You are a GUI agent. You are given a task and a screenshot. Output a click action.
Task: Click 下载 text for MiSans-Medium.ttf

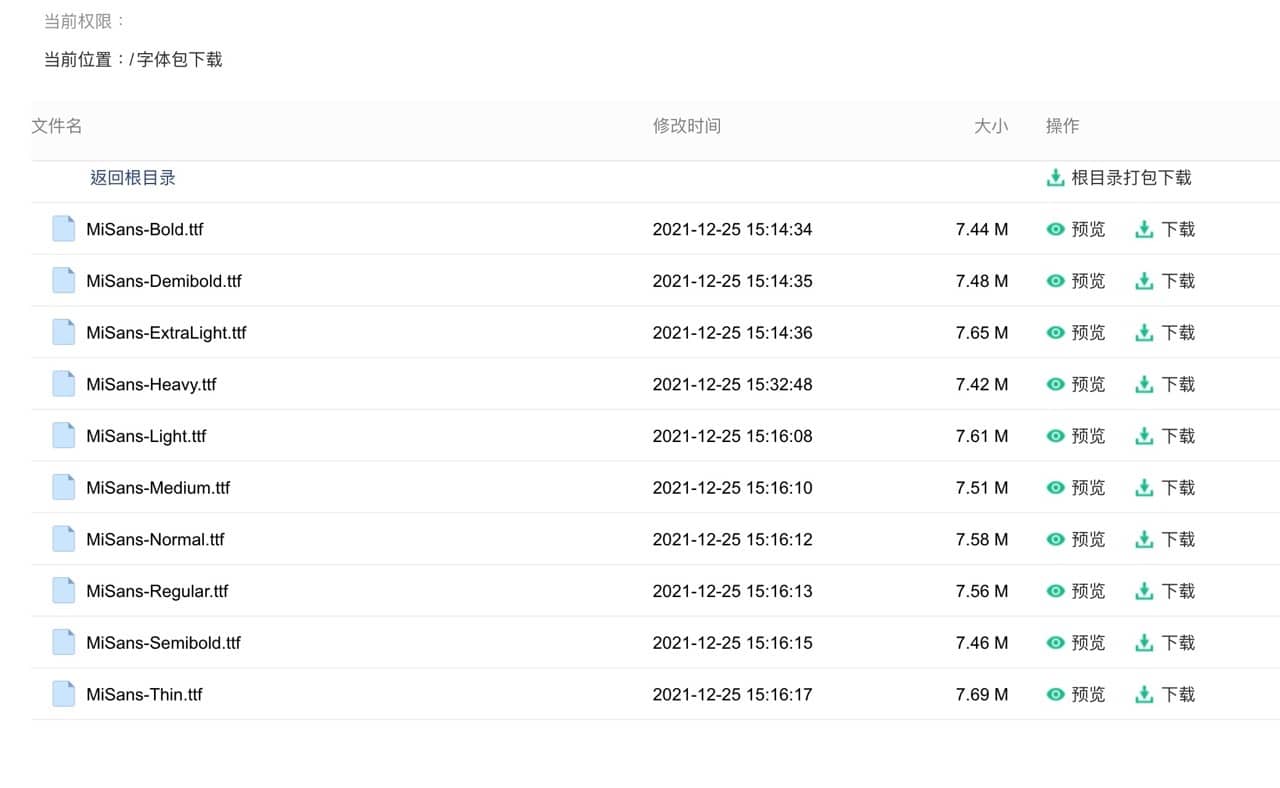(1178, 488)
